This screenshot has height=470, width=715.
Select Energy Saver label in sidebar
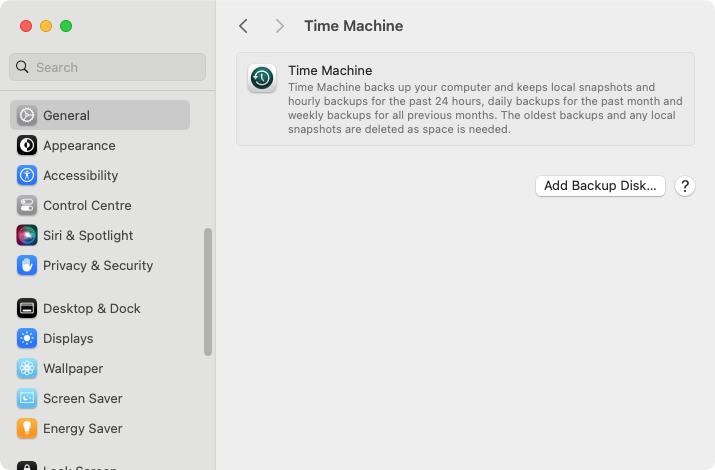point(83,429)
